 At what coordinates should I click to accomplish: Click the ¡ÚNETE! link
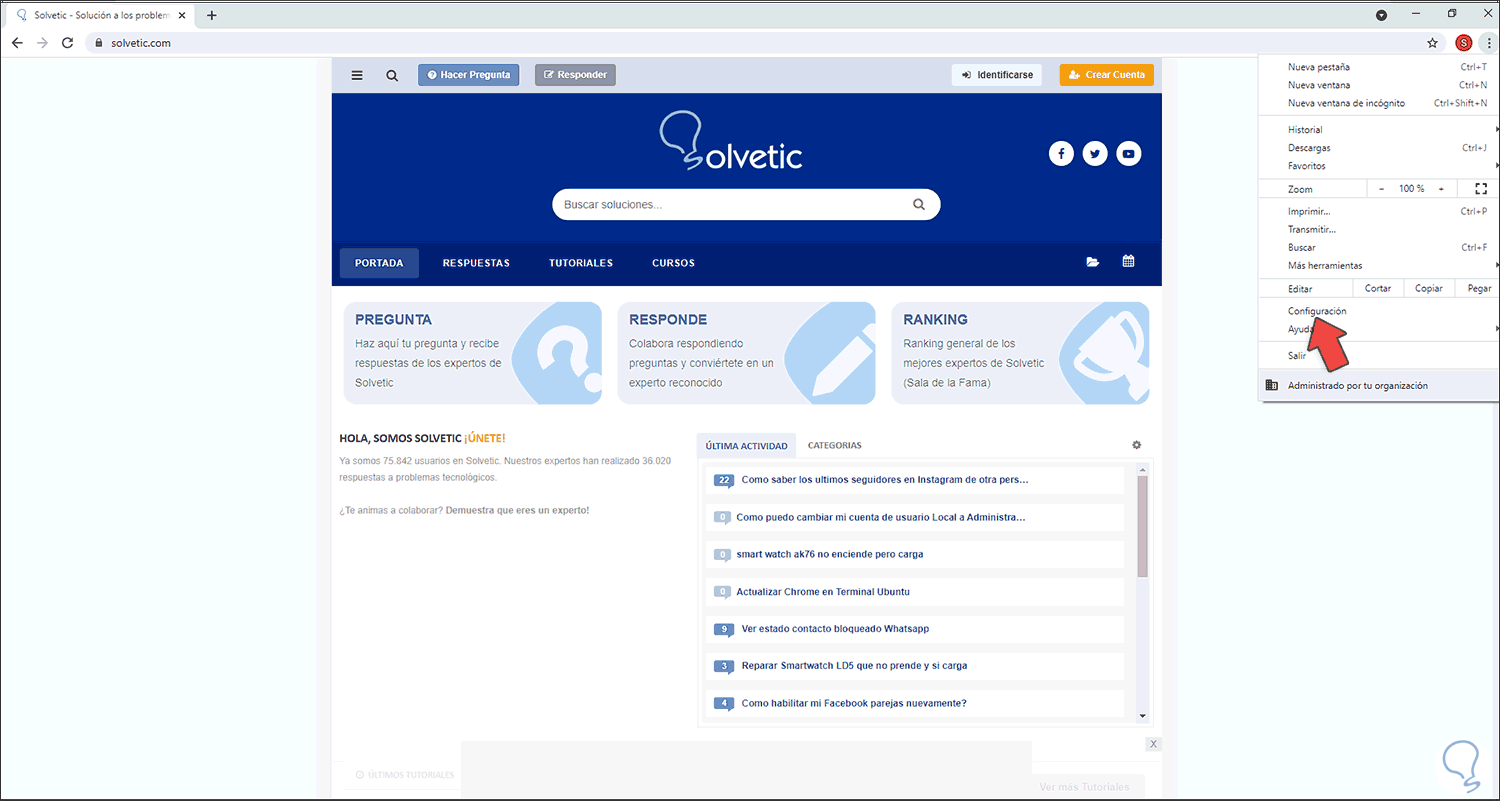tap(485, 438)
